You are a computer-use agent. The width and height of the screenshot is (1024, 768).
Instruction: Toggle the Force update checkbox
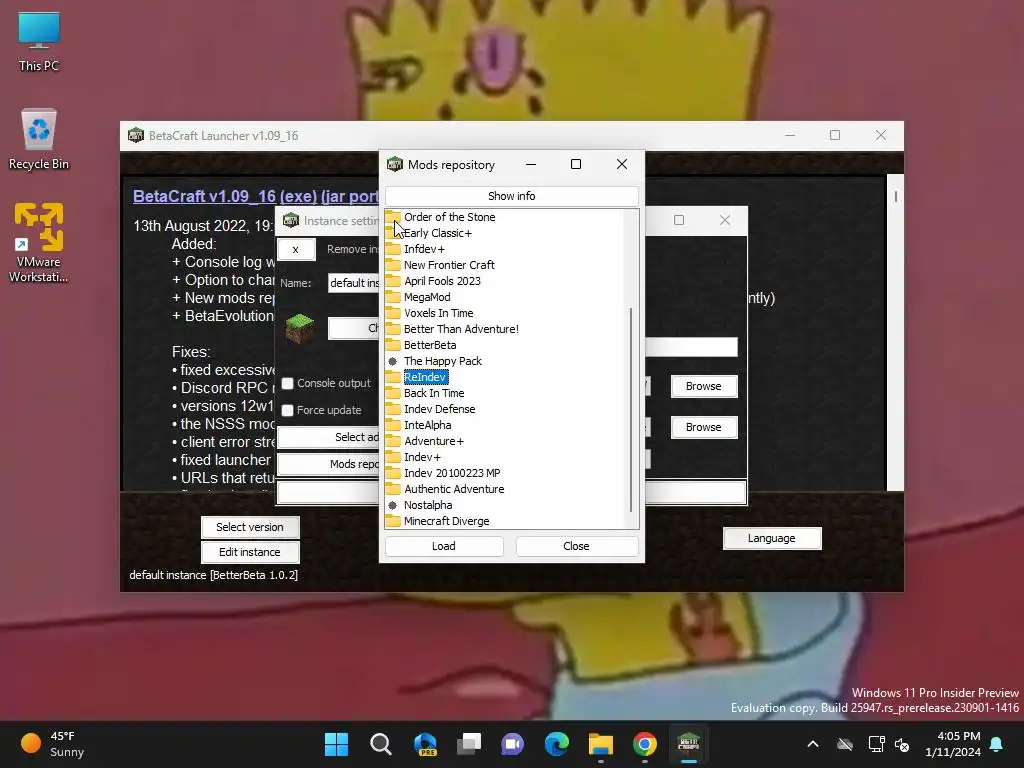pyautogui.click(x=287, y=410)
